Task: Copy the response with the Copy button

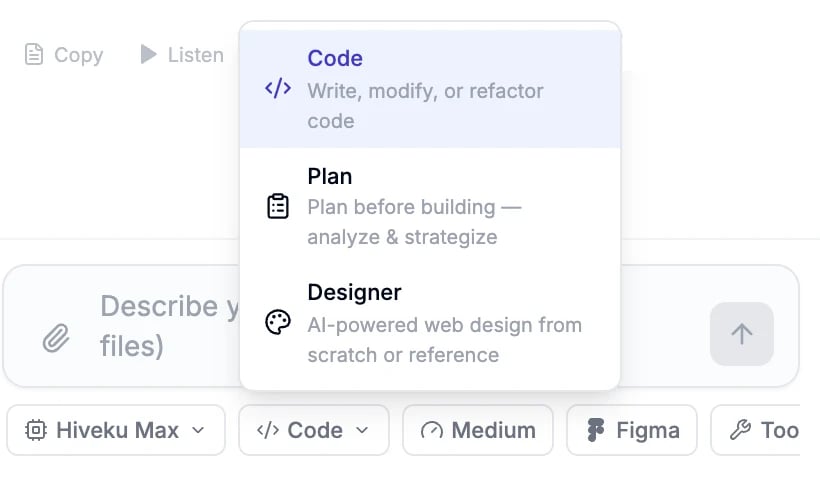Action: 64,54
